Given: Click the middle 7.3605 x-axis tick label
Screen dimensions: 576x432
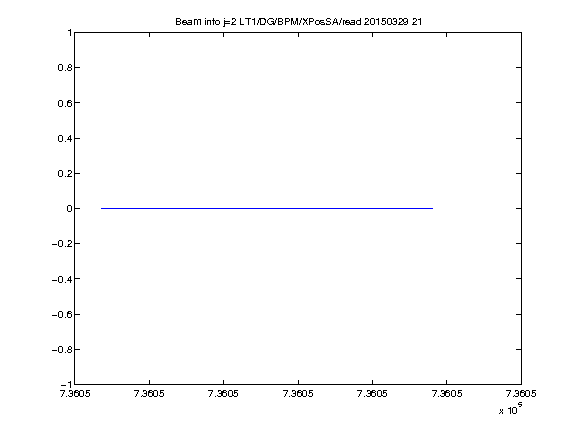Looking at the screenshot, I should coord(298,394).
